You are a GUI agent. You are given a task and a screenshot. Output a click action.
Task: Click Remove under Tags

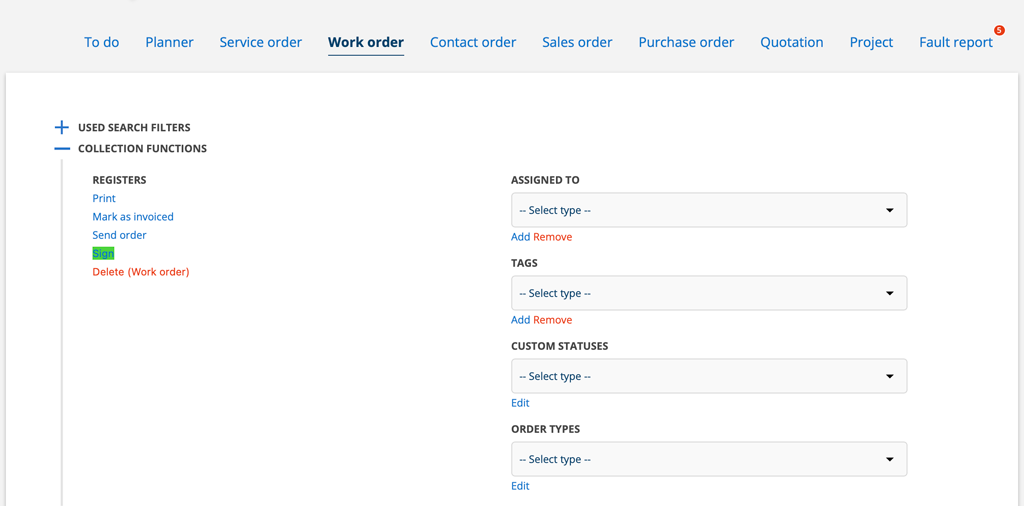pos(553,320)
